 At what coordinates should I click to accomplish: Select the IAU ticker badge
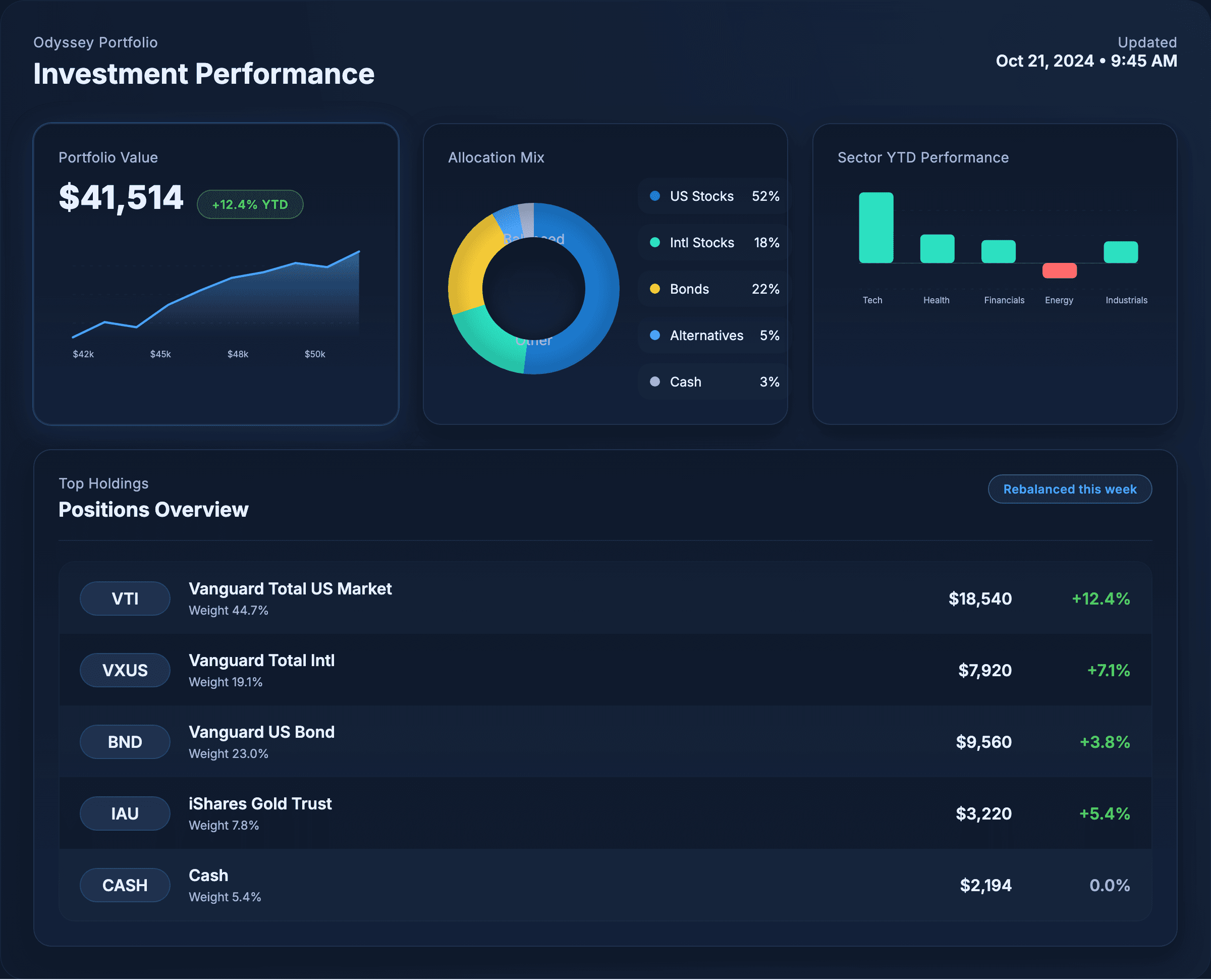click(125, 813)
